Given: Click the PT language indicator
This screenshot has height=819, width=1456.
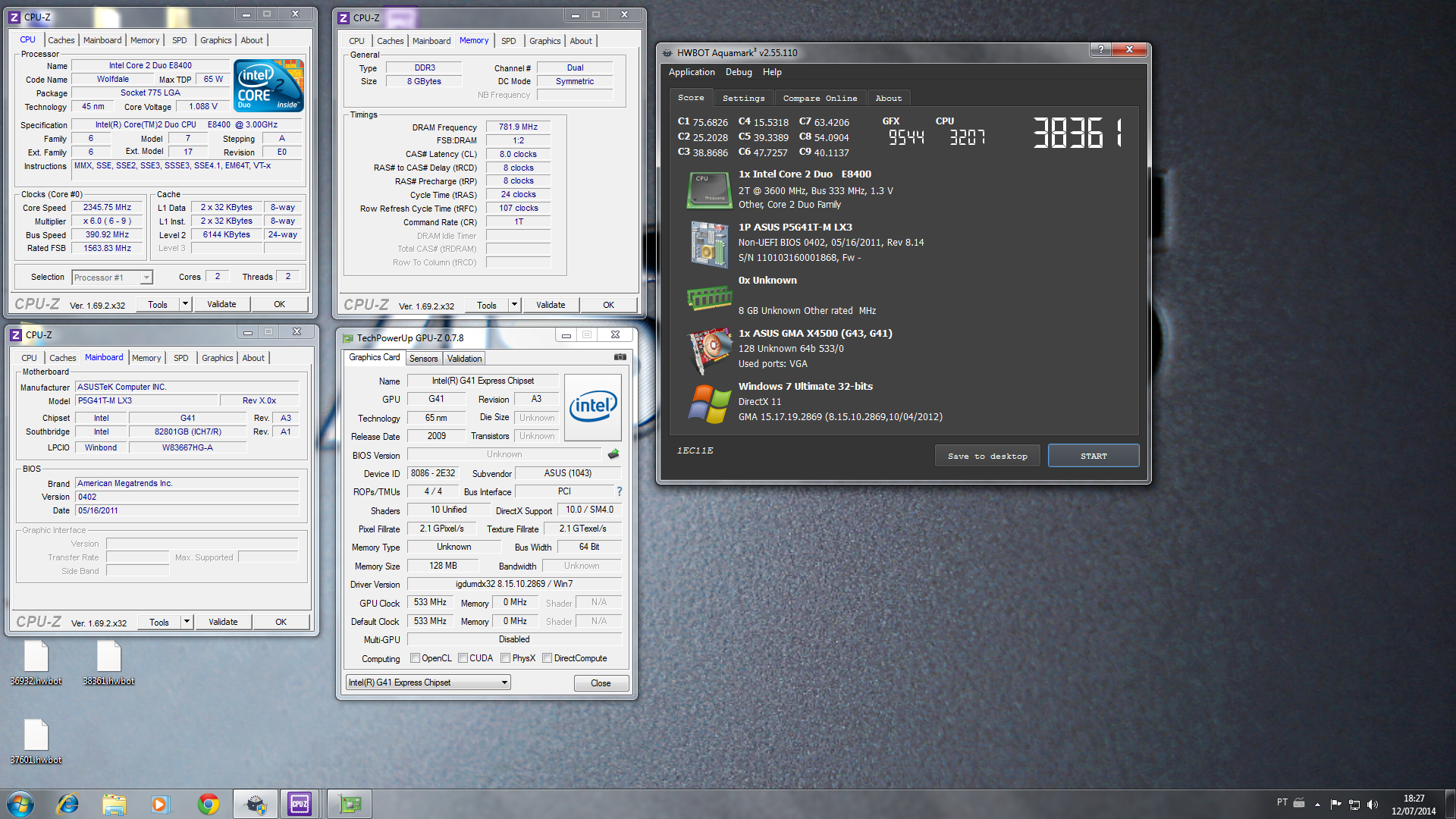Looking at the screenshot, I should [x=1282, y=802].
